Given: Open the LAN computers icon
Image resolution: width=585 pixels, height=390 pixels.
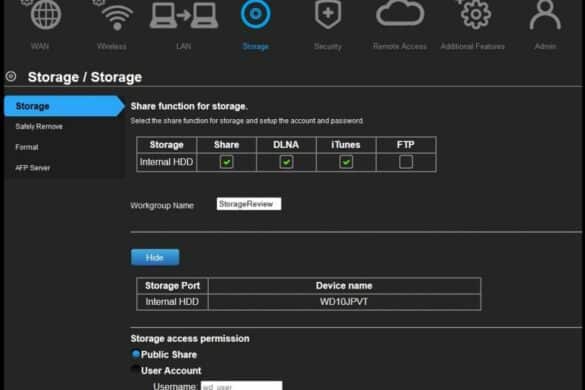Looking at the screenshot, I should pyautogui.click(x=184, y=16).
